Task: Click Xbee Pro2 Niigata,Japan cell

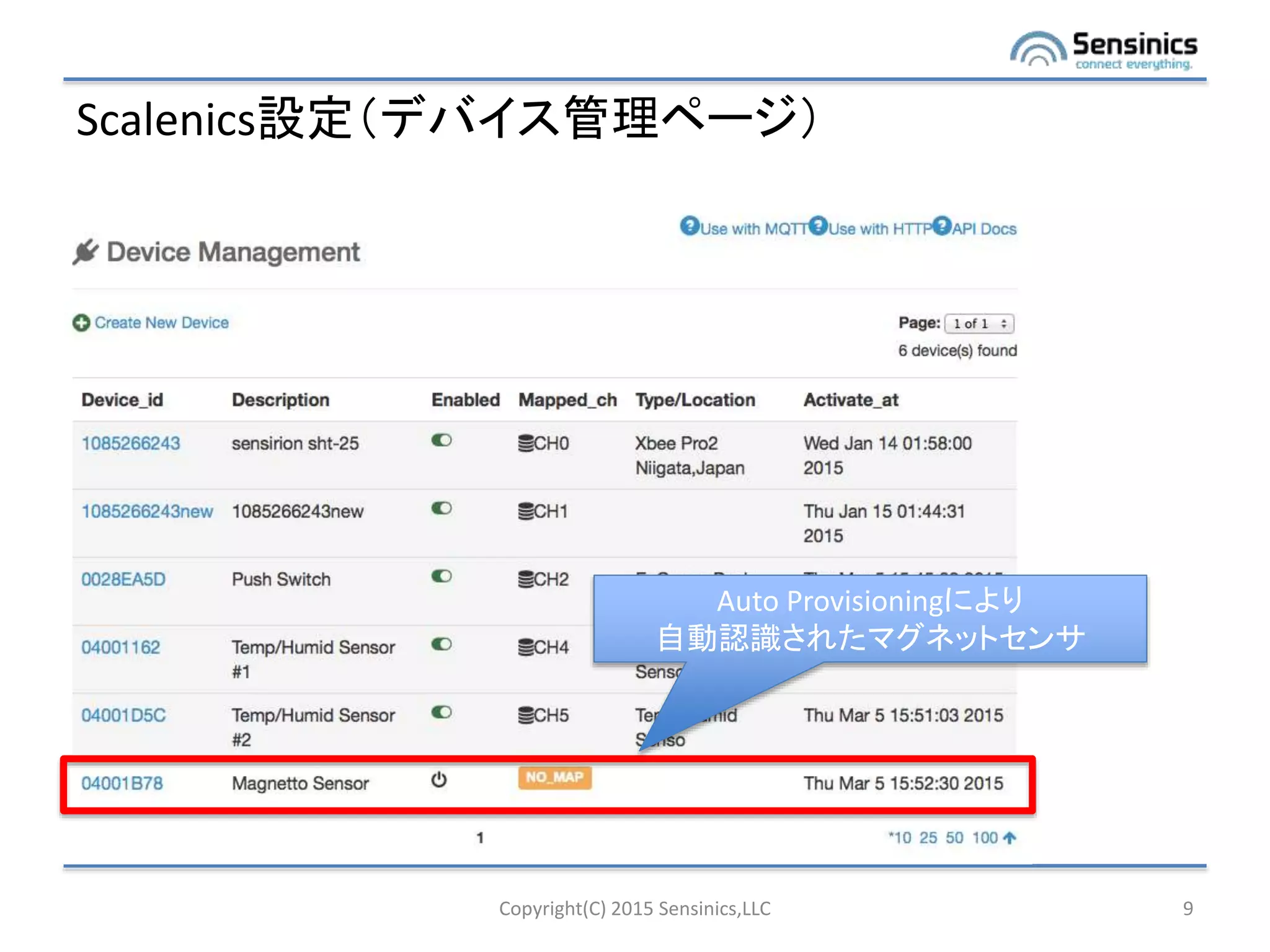Action: coord(690,456)
